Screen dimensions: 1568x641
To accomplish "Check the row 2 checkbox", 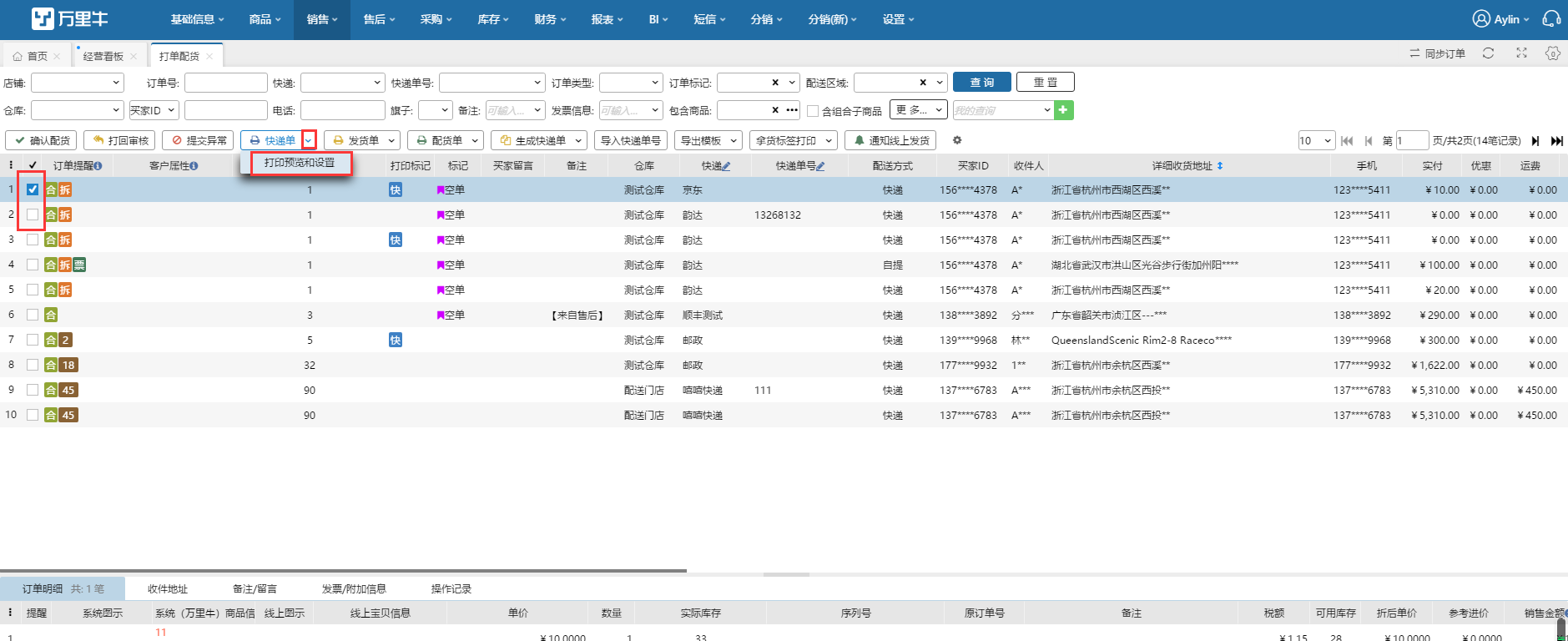I will click(x=33, y=215).
